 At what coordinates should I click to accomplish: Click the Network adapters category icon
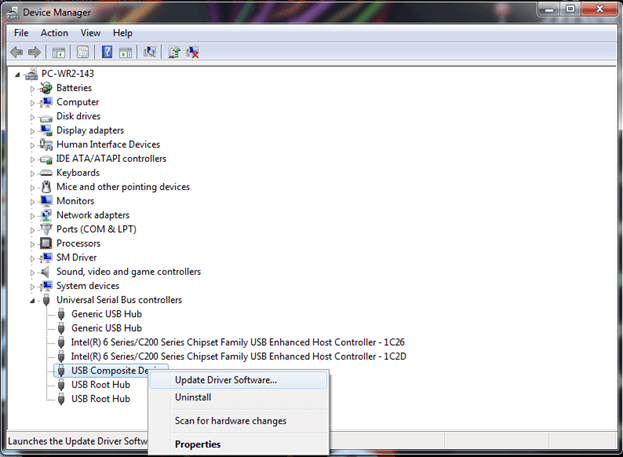pyautogui.click(x=46, y=215)
